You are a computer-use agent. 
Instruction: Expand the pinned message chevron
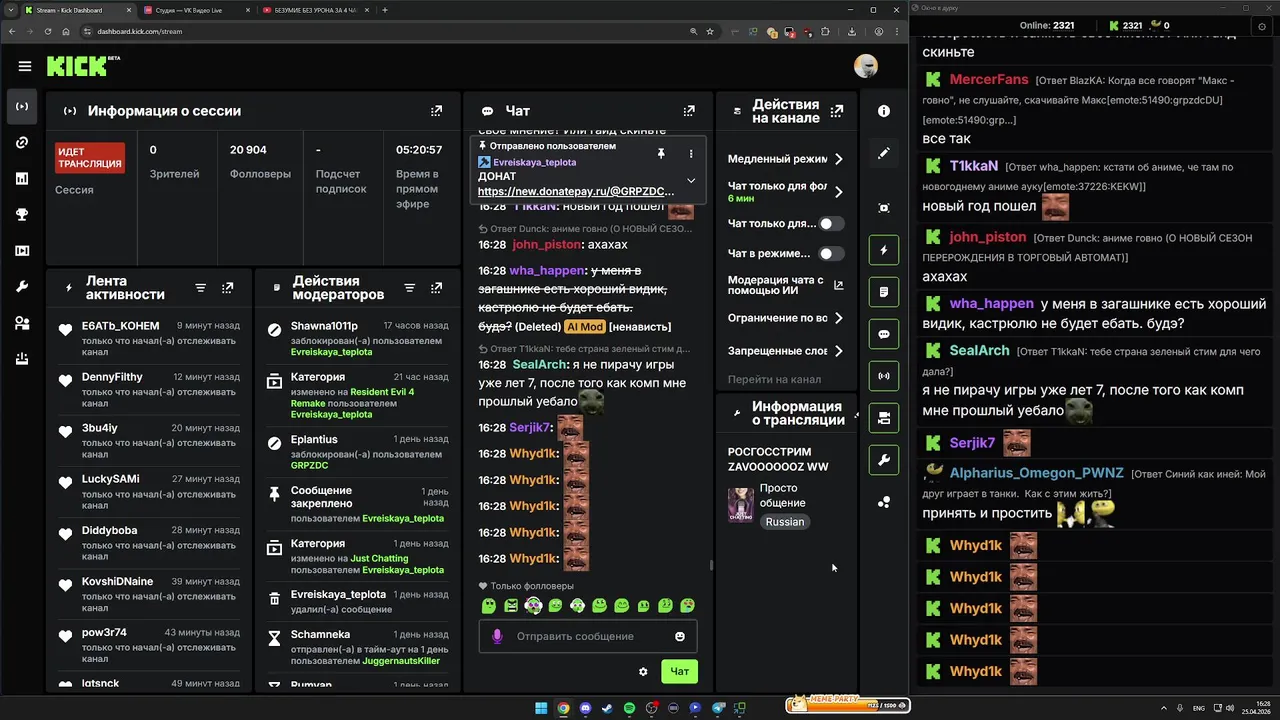pyautogui.click(x=690, y=181)
